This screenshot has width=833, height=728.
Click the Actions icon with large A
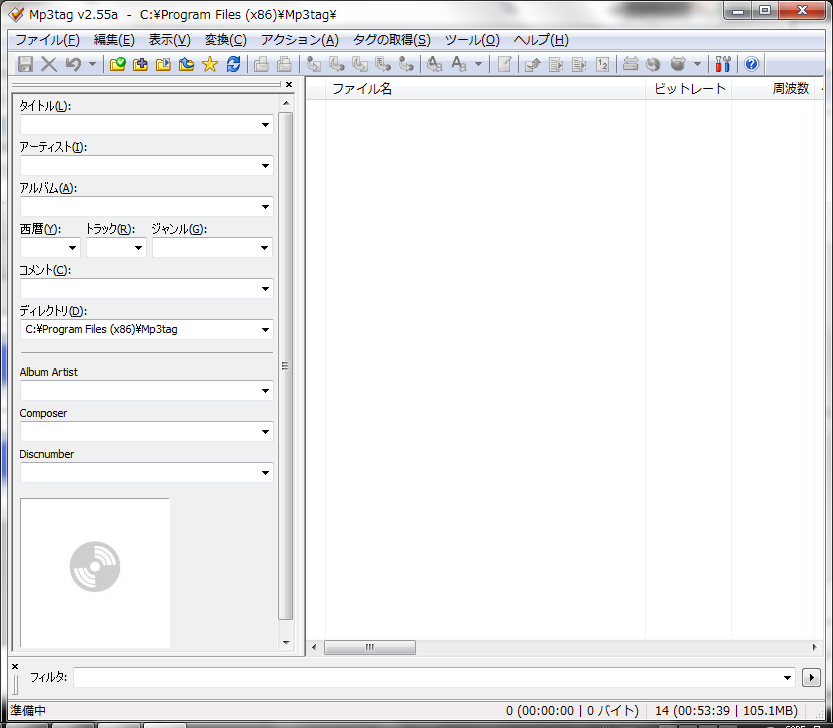(458, 64)
